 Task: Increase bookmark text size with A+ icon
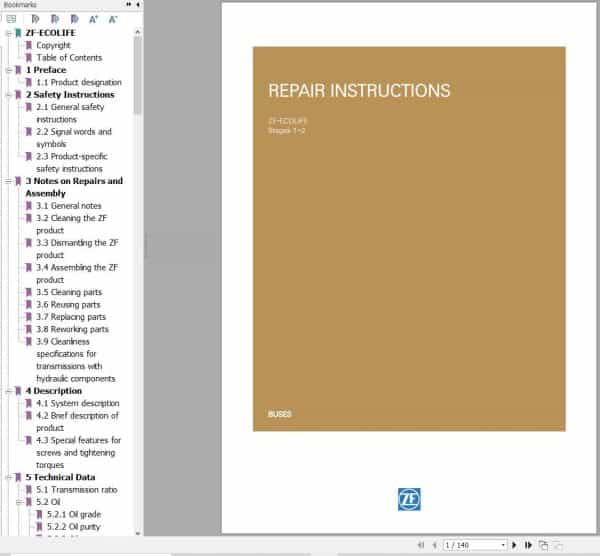93,19
